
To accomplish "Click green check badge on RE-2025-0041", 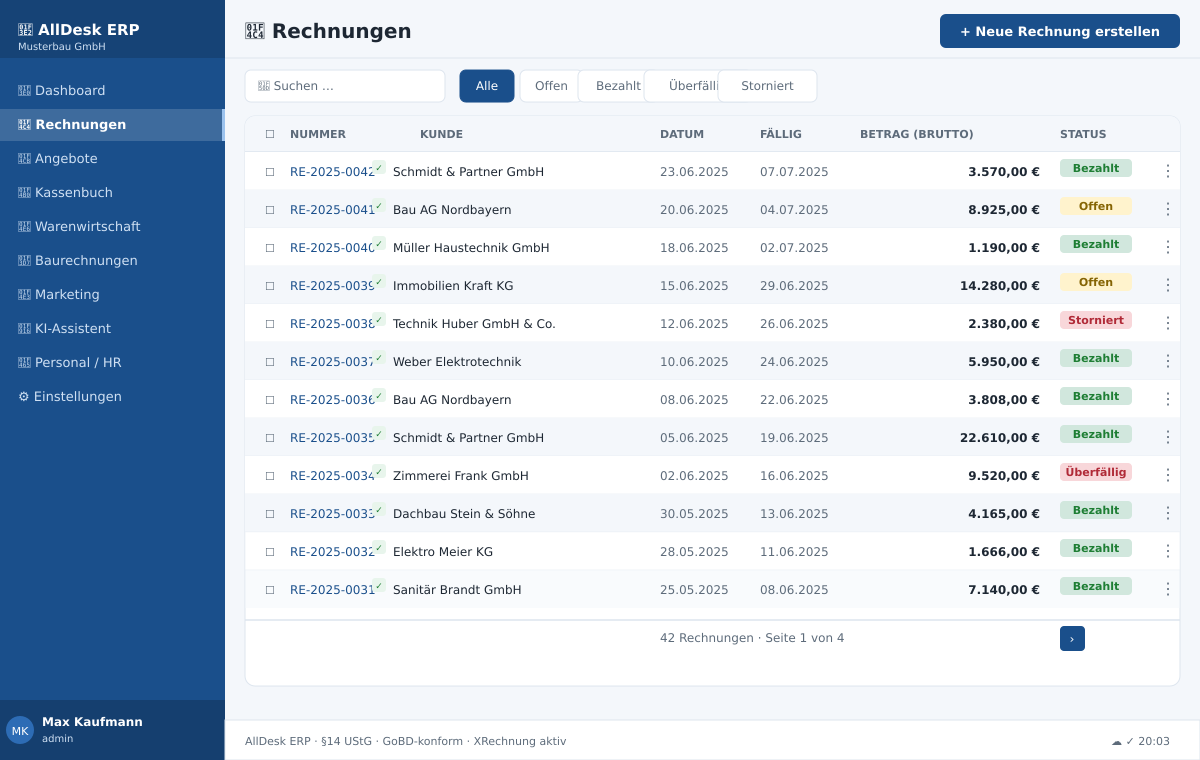I will [379, 205].
